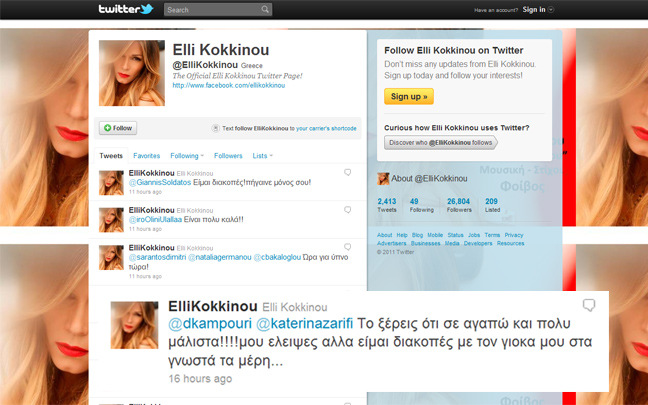Switch to the Favorites tab
Screen dimensions: 648x405
(x=147, y=156)
